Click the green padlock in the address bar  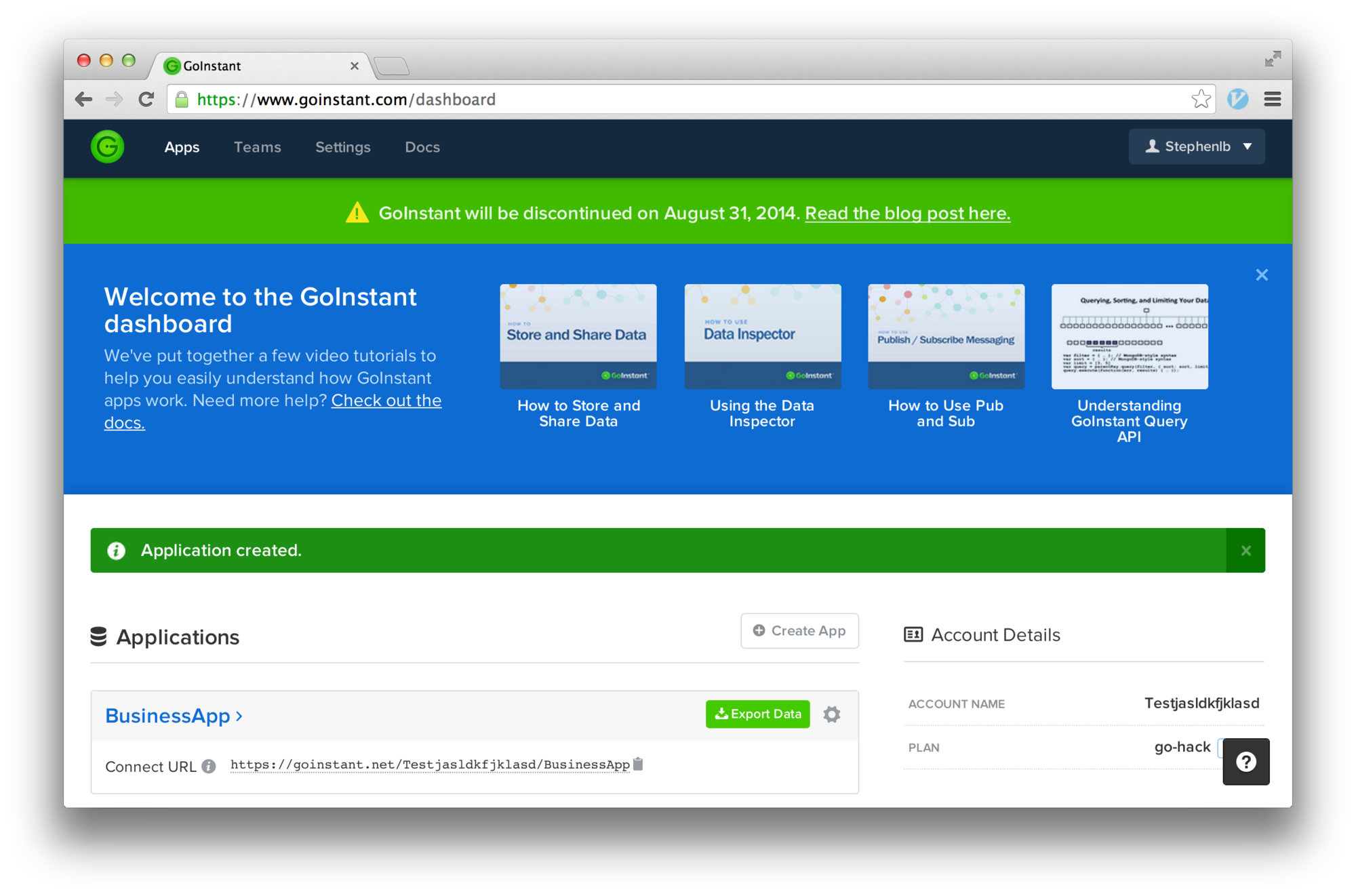click(x=182, y=100)
